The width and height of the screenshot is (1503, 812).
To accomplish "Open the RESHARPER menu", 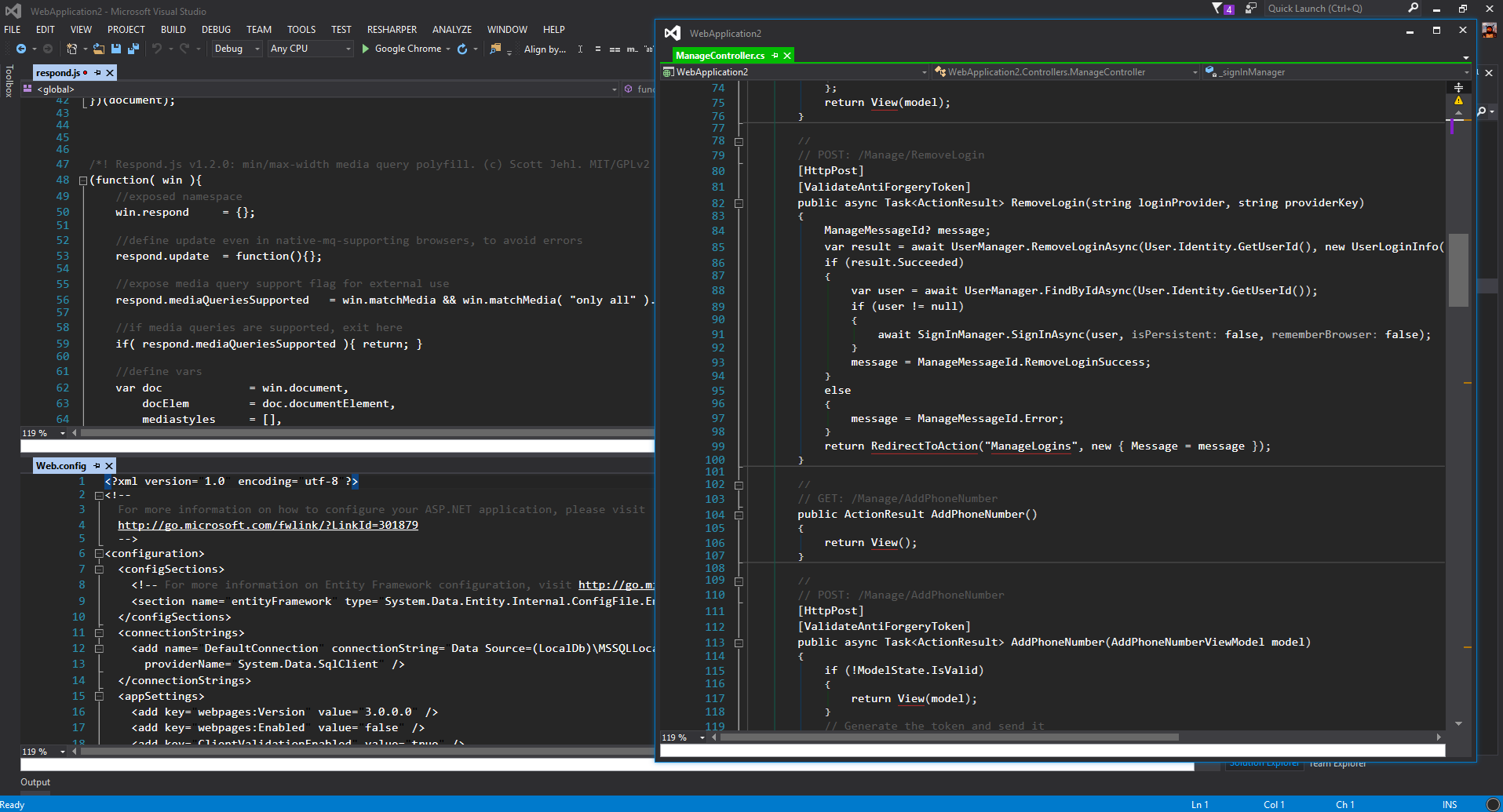I will 392,30.
